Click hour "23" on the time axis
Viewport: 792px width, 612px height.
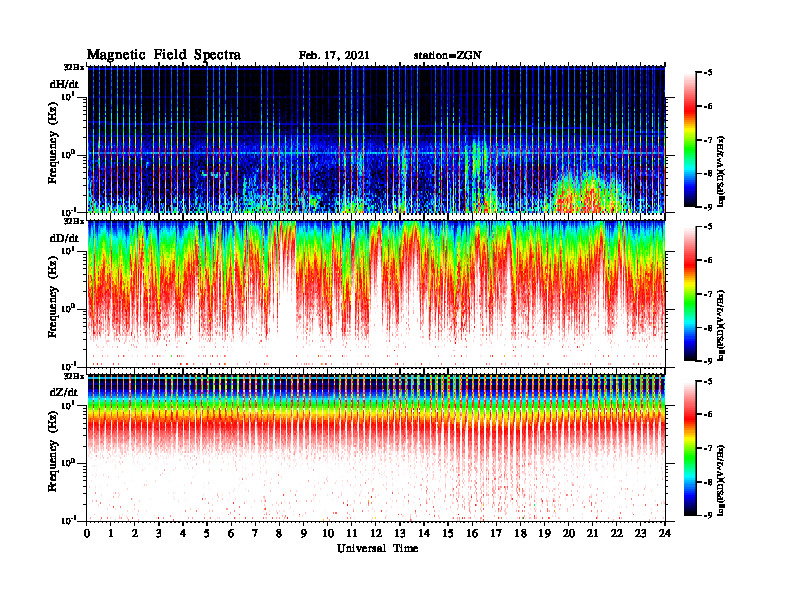pos(640,533)
